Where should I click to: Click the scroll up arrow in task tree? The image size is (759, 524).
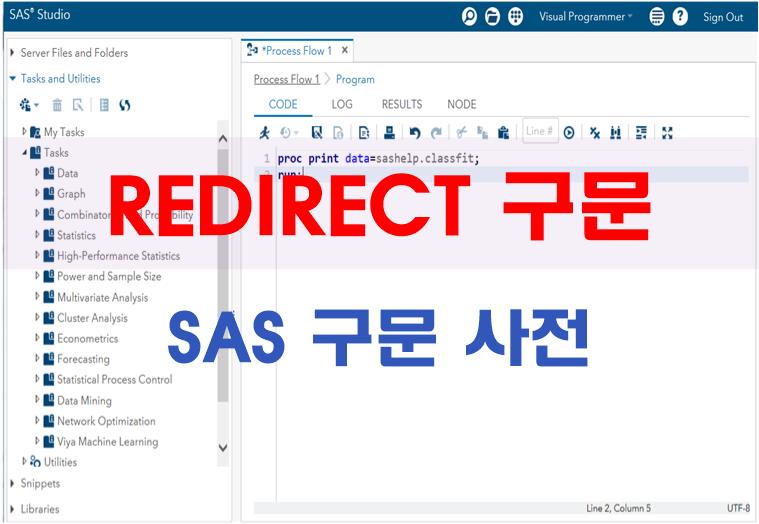coord(223,139)
